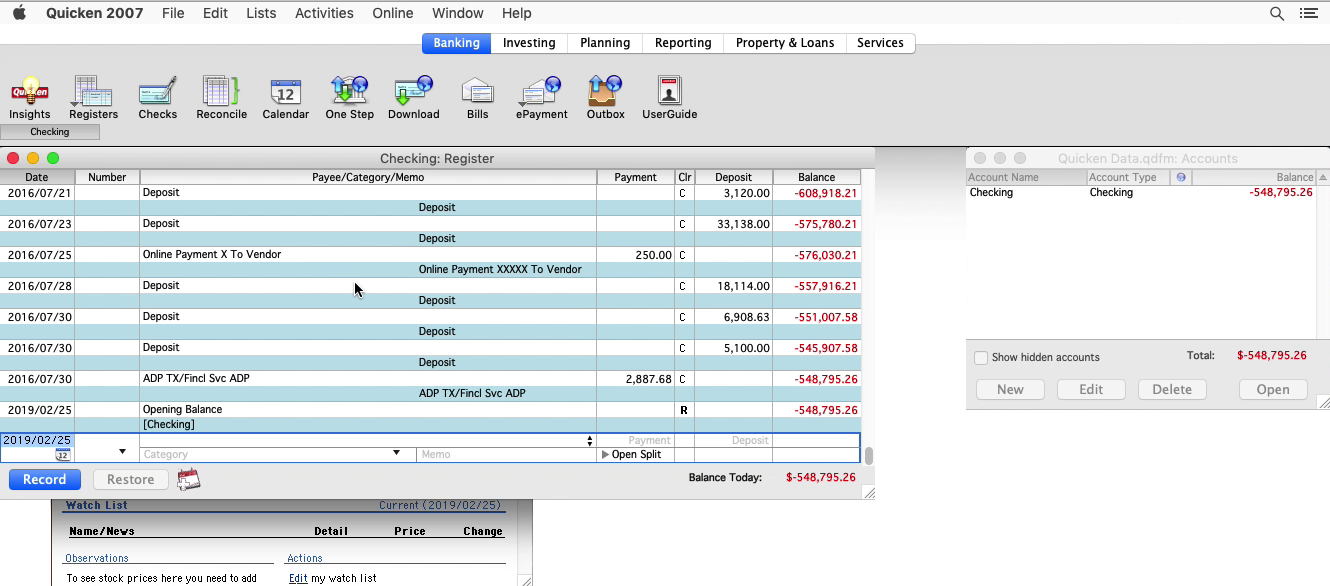Open the Lists menu

click(261, 13)
